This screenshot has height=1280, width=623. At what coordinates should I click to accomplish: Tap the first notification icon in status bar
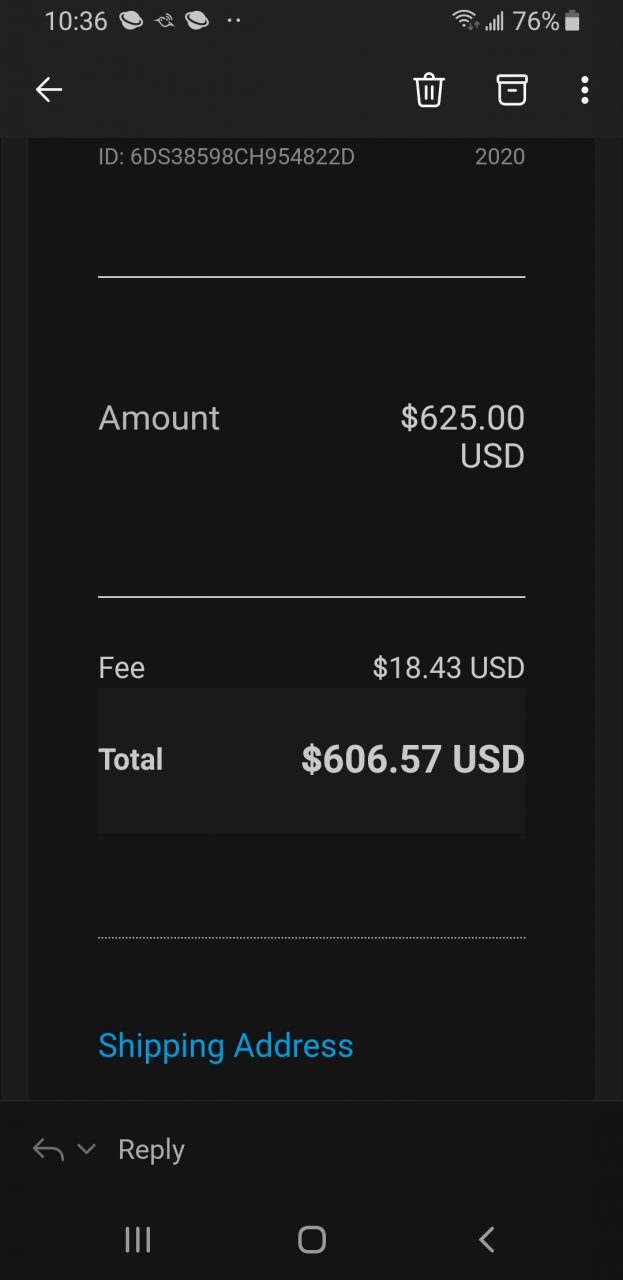pyautogui.click(x=131, y=20)
